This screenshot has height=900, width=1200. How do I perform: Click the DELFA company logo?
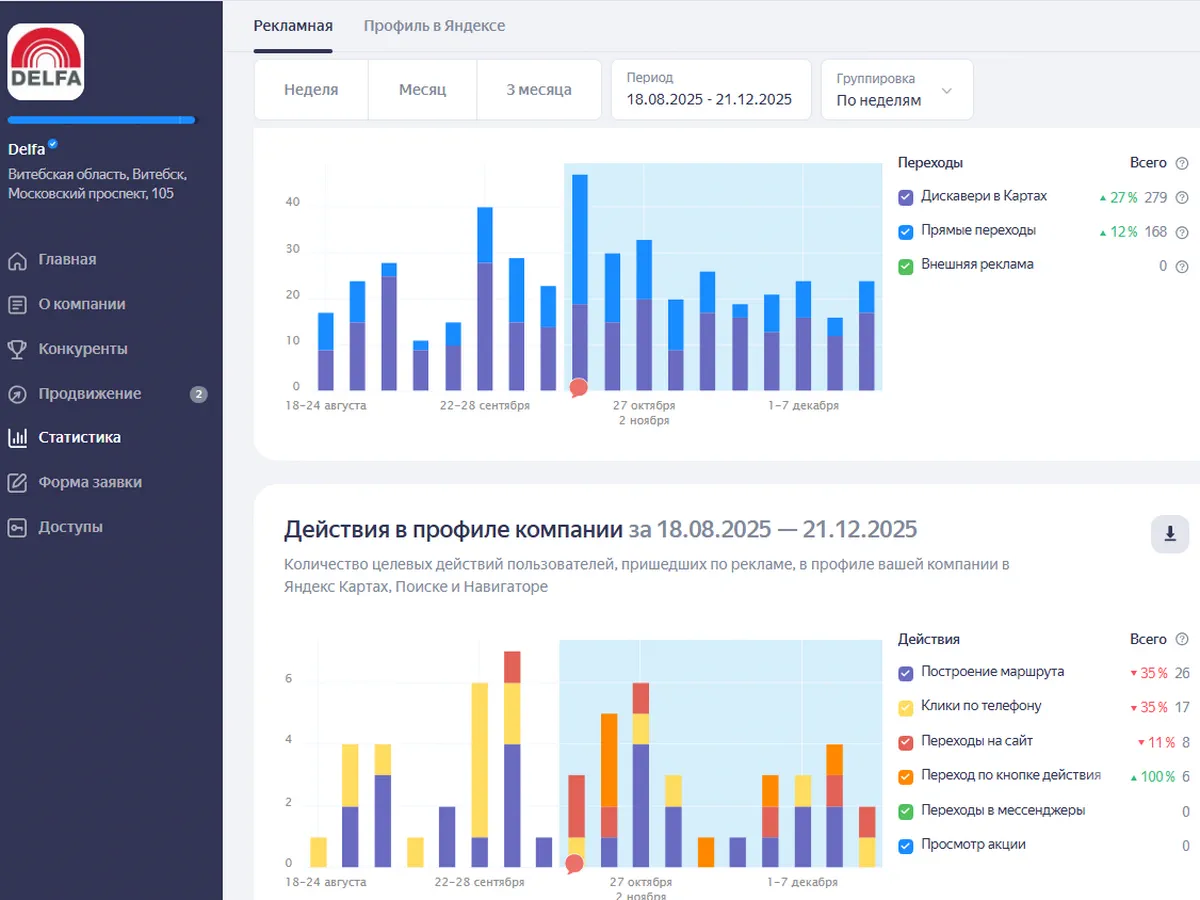(46, 62)
